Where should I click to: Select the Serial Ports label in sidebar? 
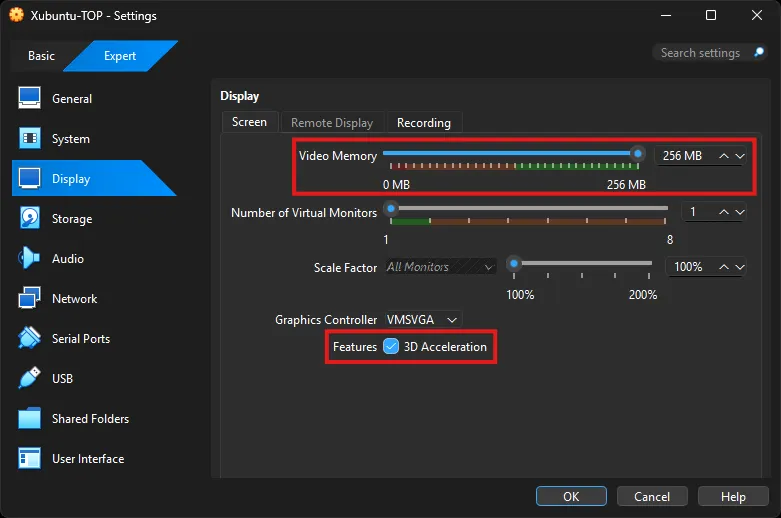81,339
